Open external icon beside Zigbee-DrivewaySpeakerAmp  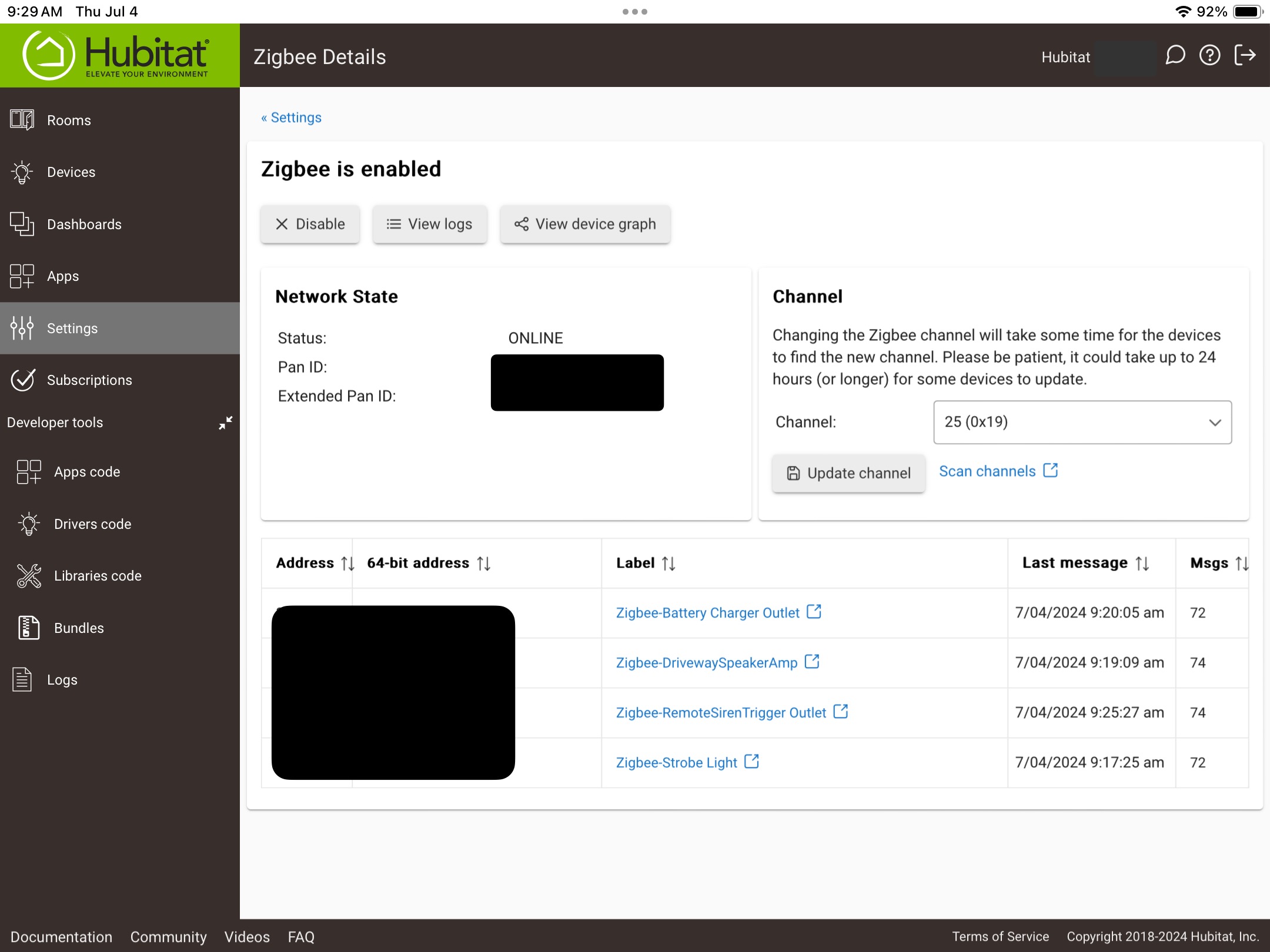point(812,662)
